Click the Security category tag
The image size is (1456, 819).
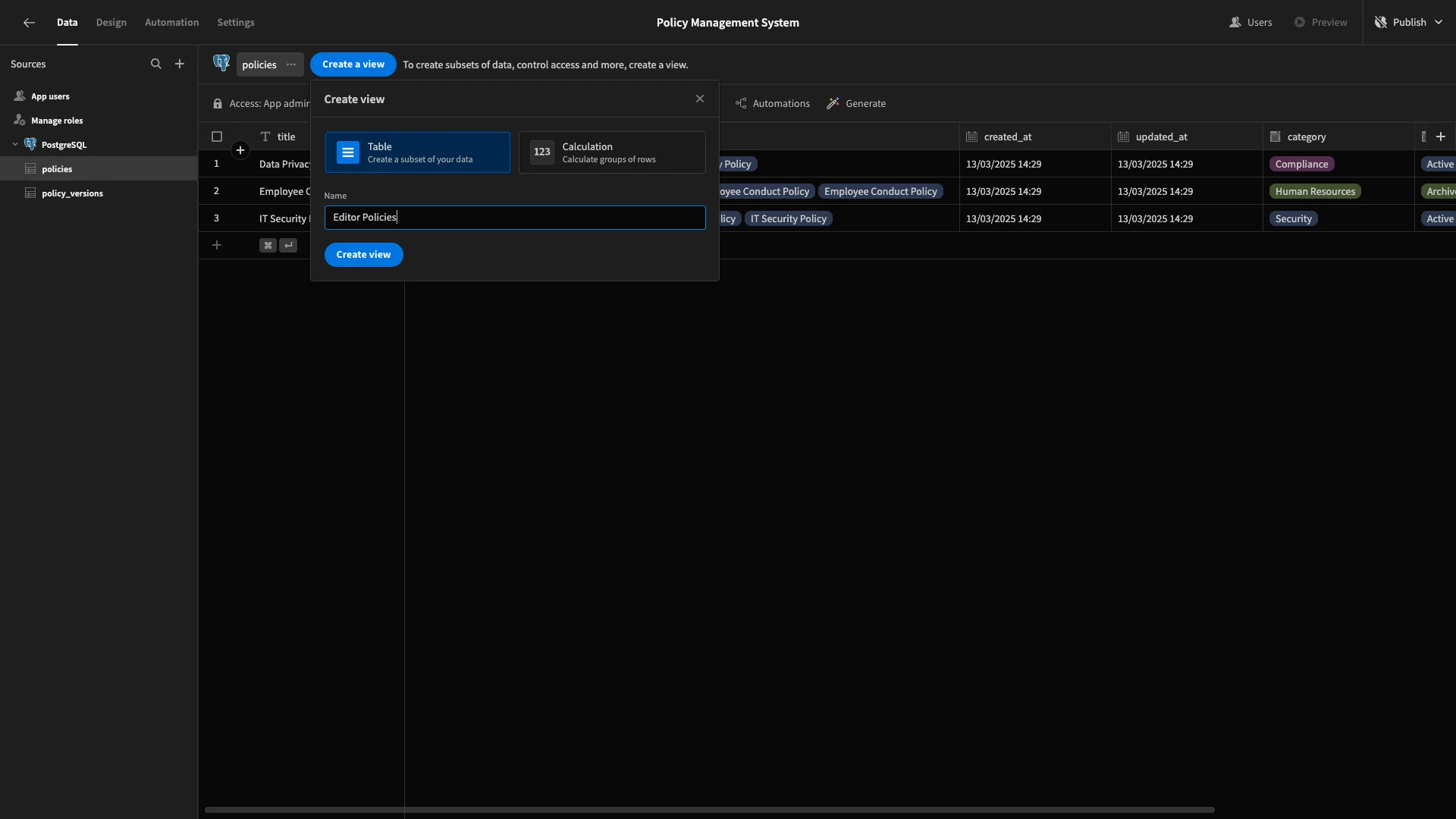pos(1293,219)
